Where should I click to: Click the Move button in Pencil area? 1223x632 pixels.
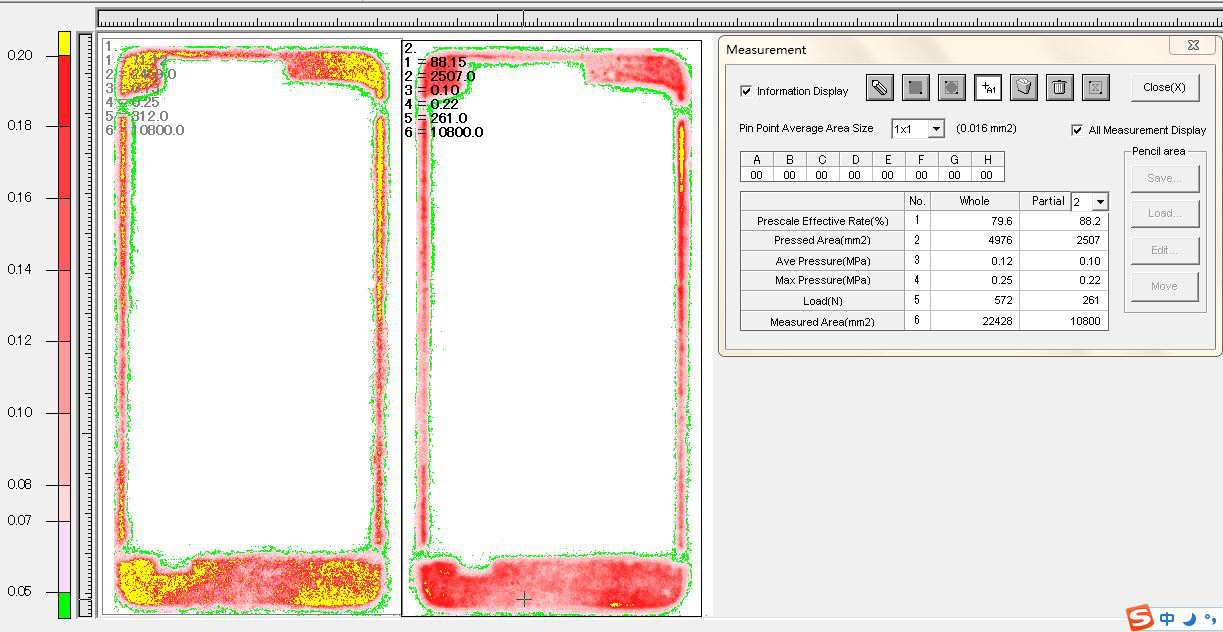tap(1164, 286)
